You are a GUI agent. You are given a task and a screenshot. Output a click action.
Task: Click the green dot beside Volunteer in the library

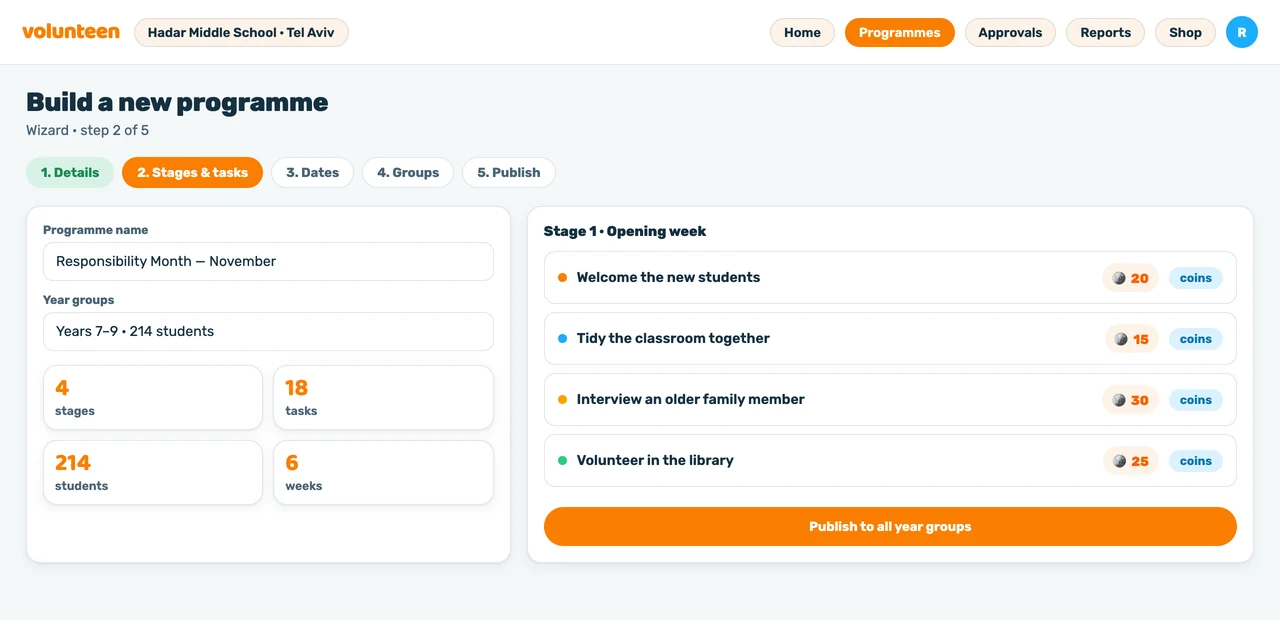tap(562, 461)
